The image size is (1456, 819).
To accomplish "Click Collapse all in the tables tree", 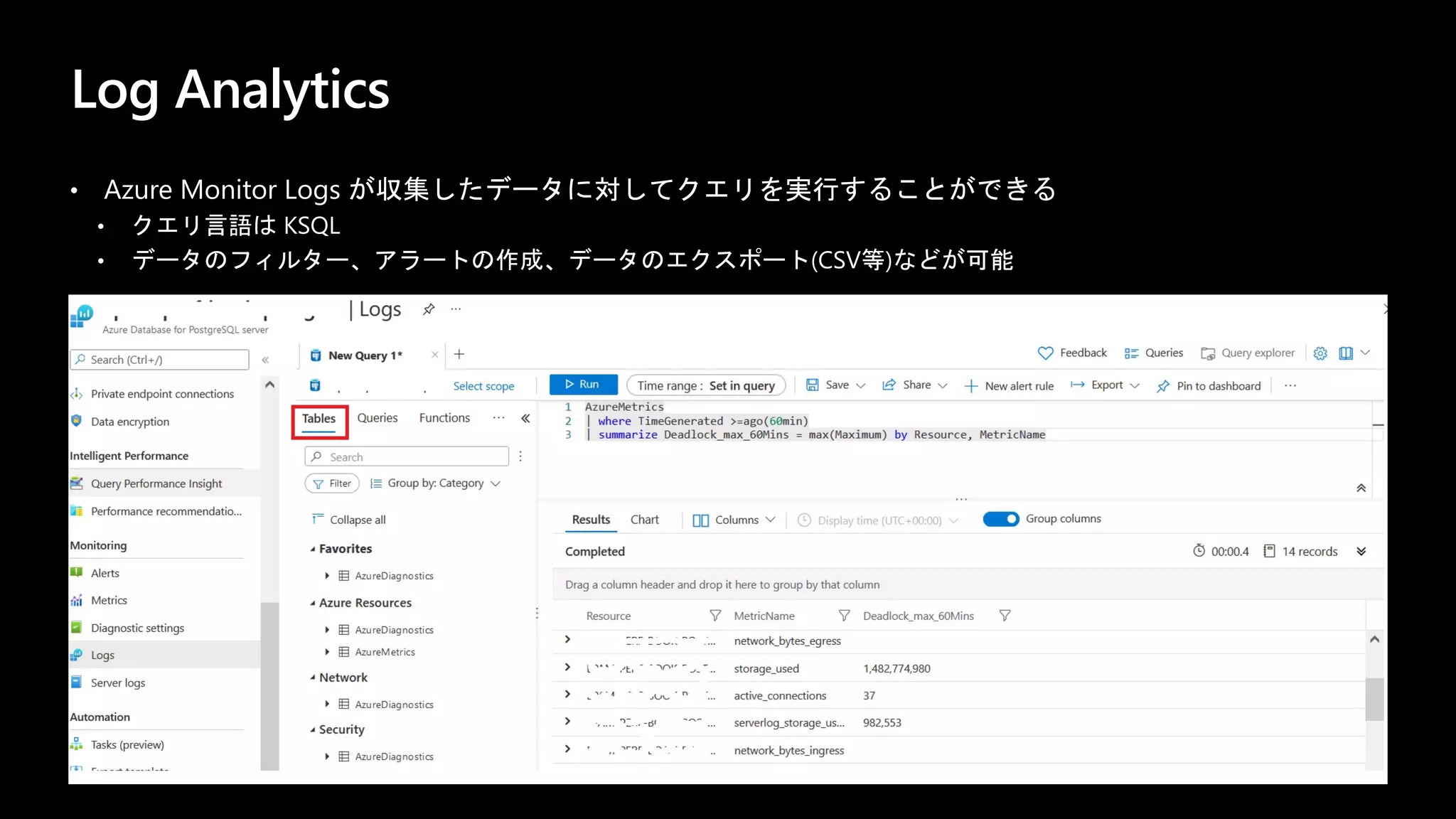I will pos(349,520).
